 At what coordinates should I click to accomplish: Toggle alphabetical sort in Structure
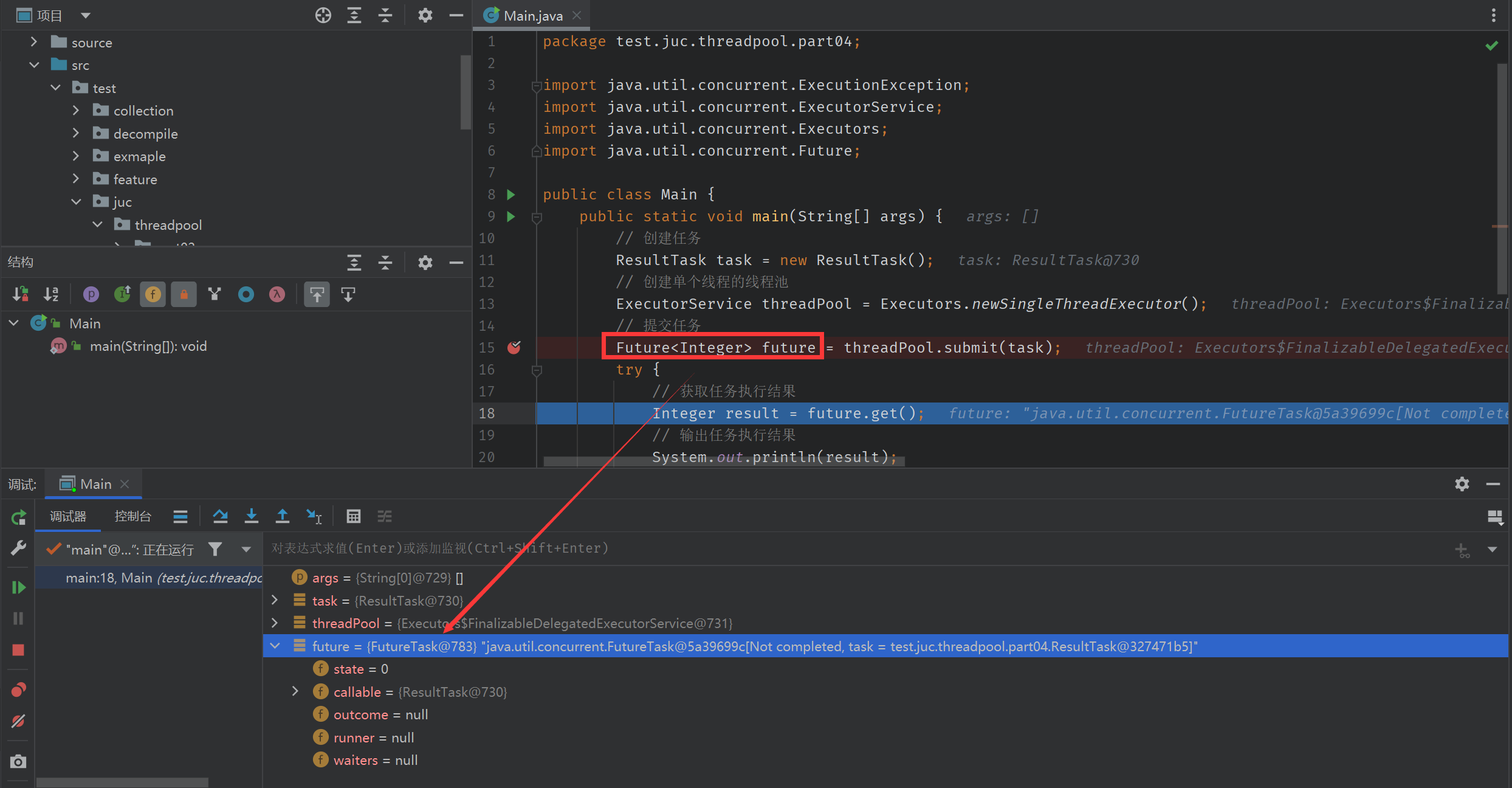(51, 294)
